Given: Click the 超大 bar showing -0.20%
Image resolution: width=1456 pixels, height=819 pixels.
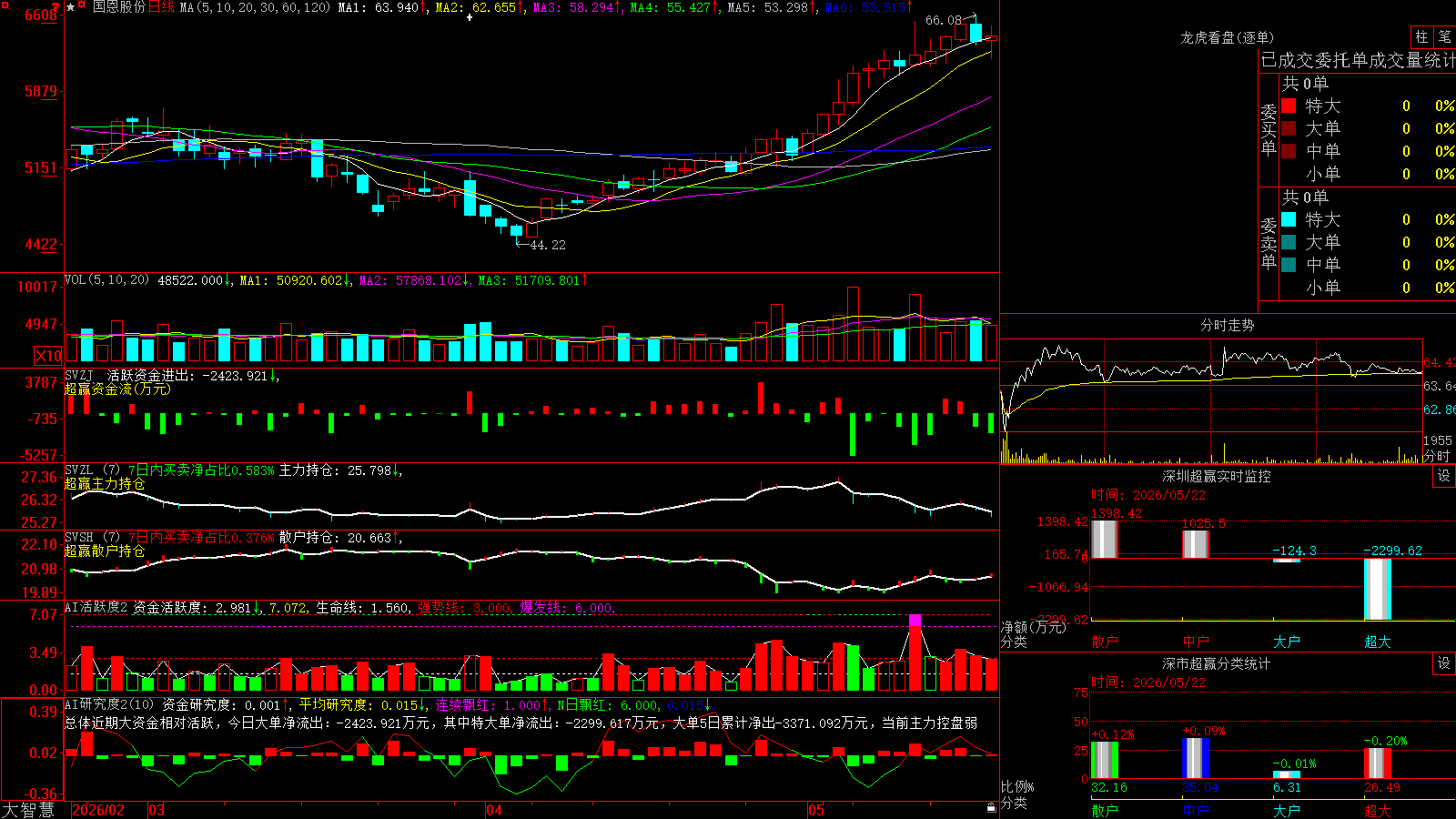Looking at the screenshot, I should point(1377,763).
